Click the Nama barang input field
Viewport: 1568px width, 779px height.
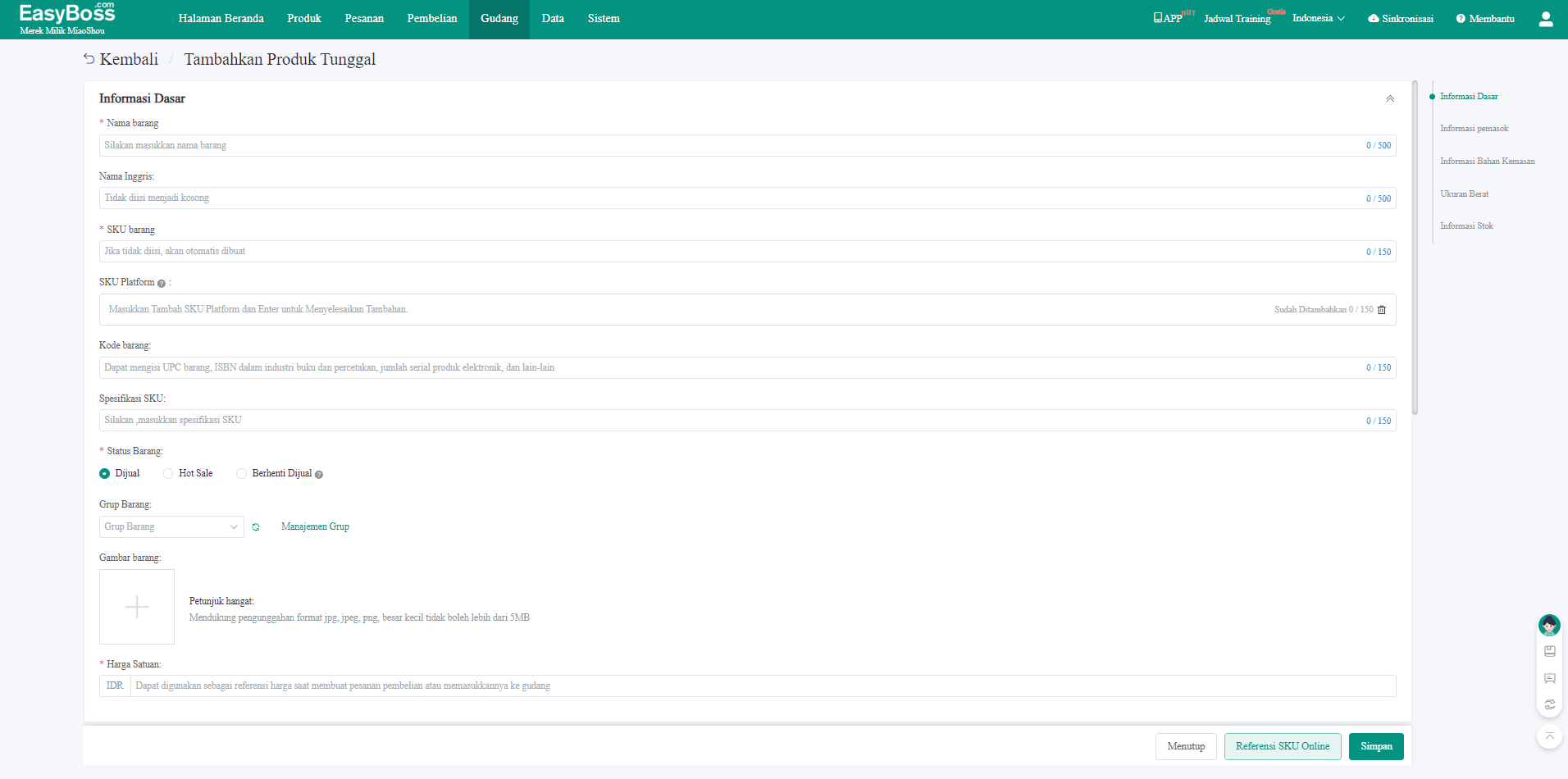point(747,145)
